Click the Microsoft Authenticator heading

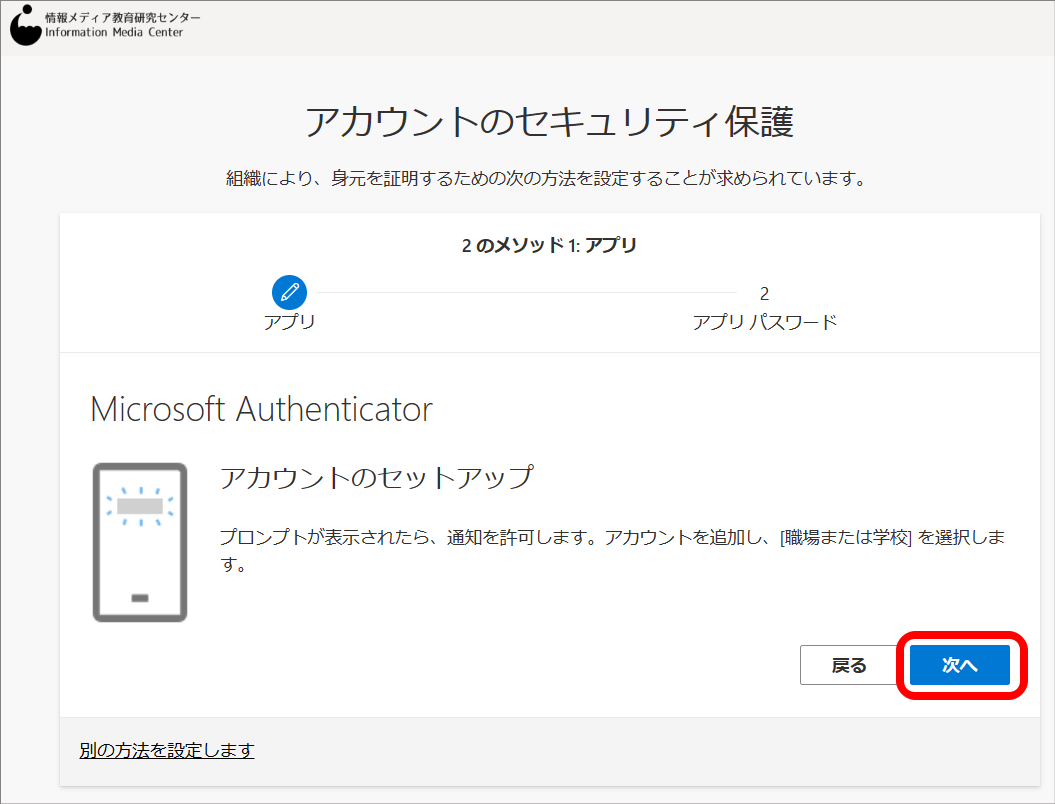261,409
